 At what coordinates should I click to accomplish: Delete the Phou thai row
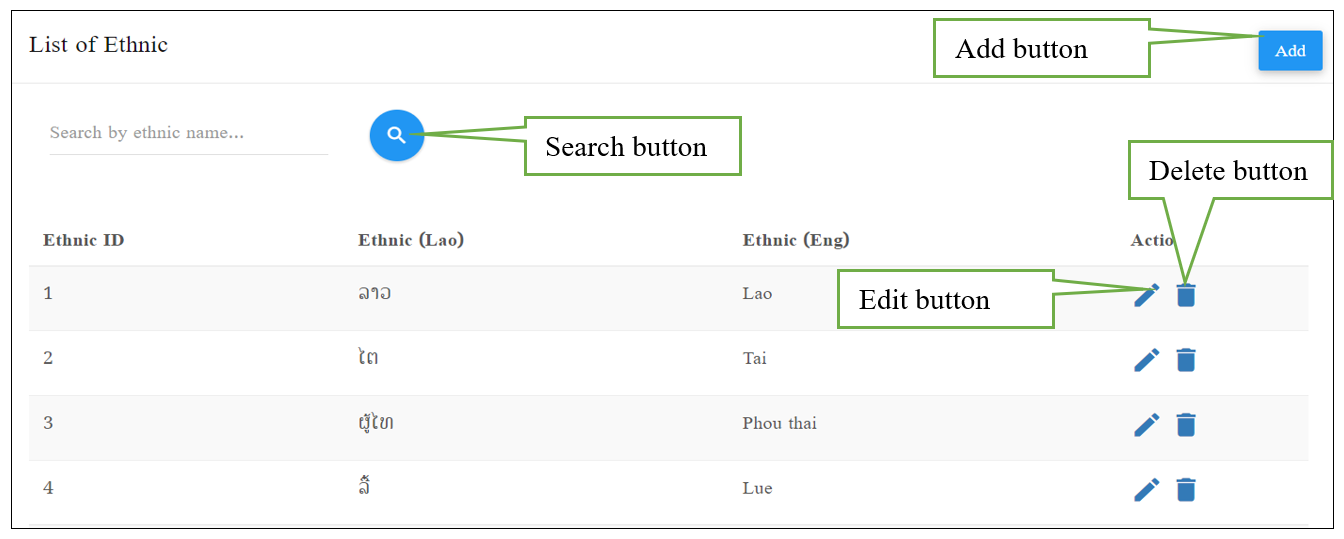[1186, 425]
